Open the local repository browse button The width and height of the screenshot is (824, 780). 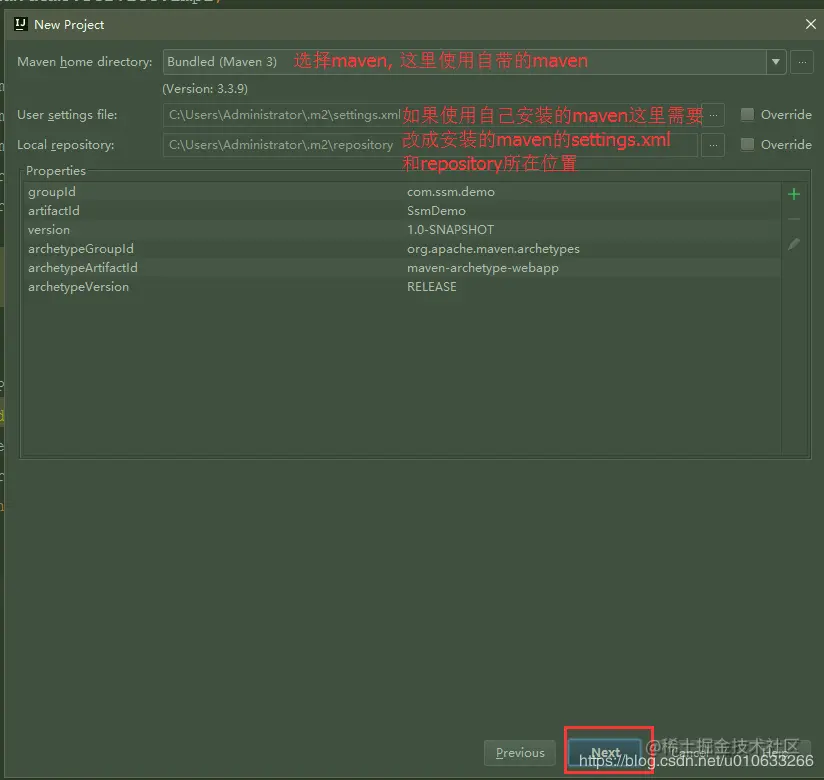tap(713, 145)
